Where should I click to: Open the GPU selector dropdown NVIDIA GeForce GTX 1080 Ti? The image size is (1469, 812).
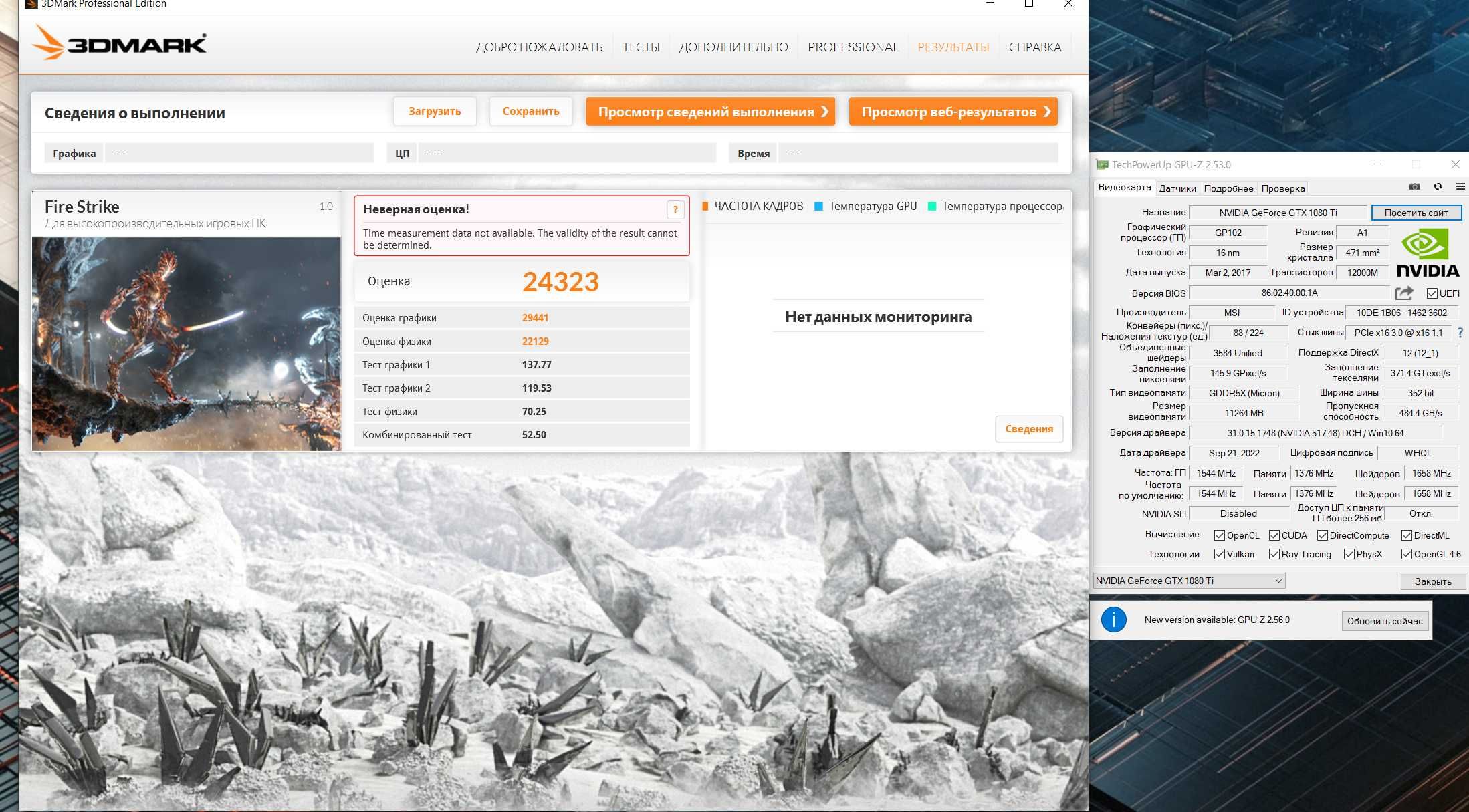[1189, 581]
